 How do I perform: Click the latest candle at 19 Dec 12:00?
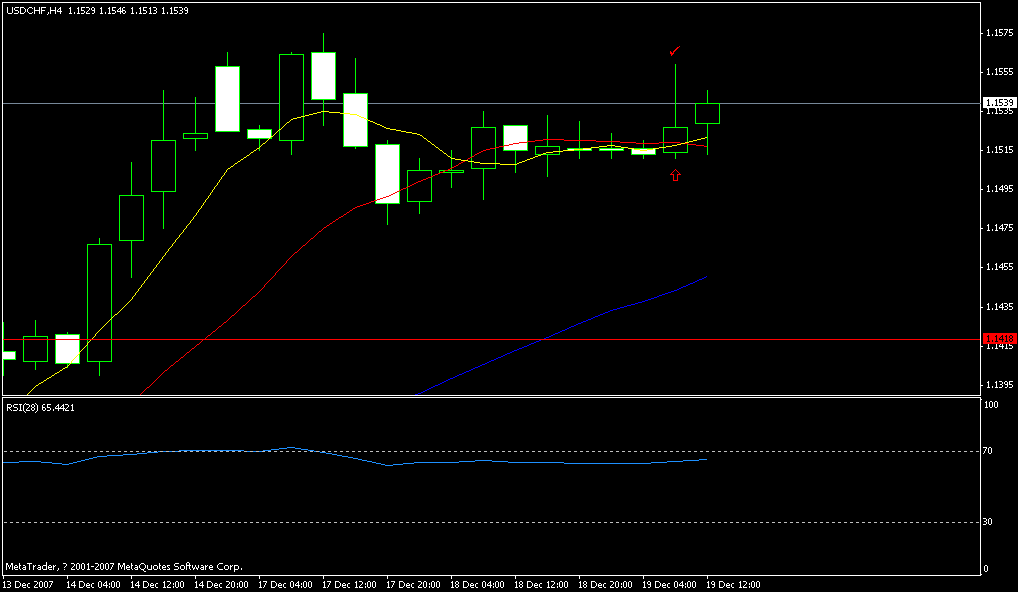tap(707, 113)
